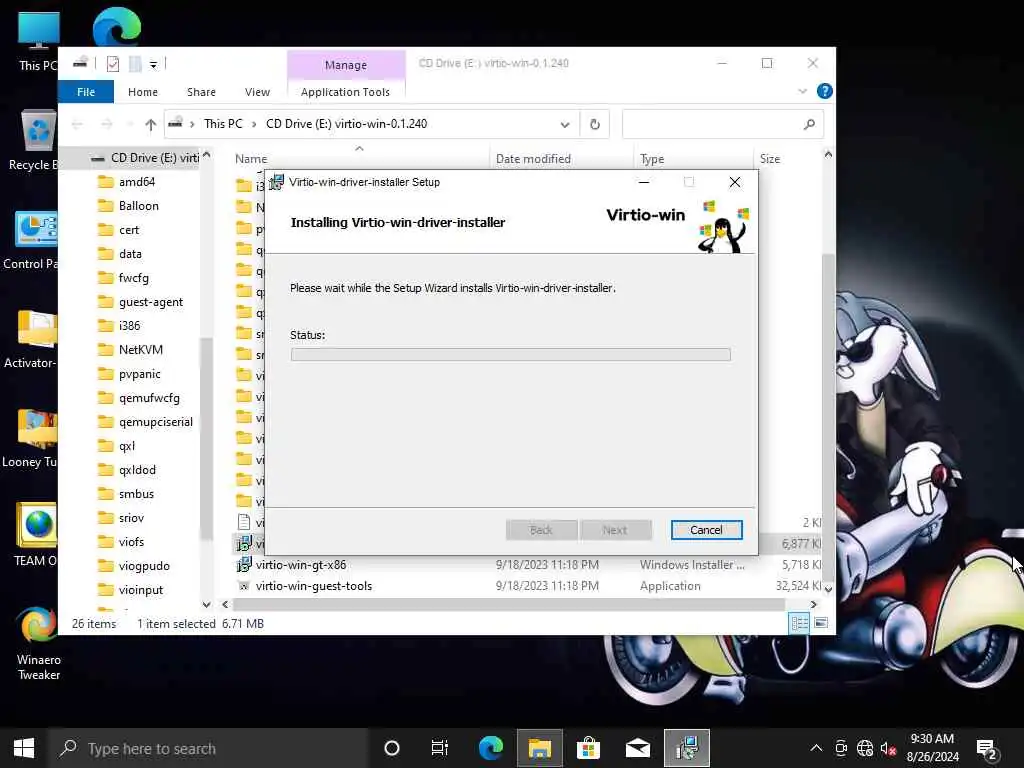Open the Application Tools tab
The image size is (1024, 768).
[x=345, y=92]
